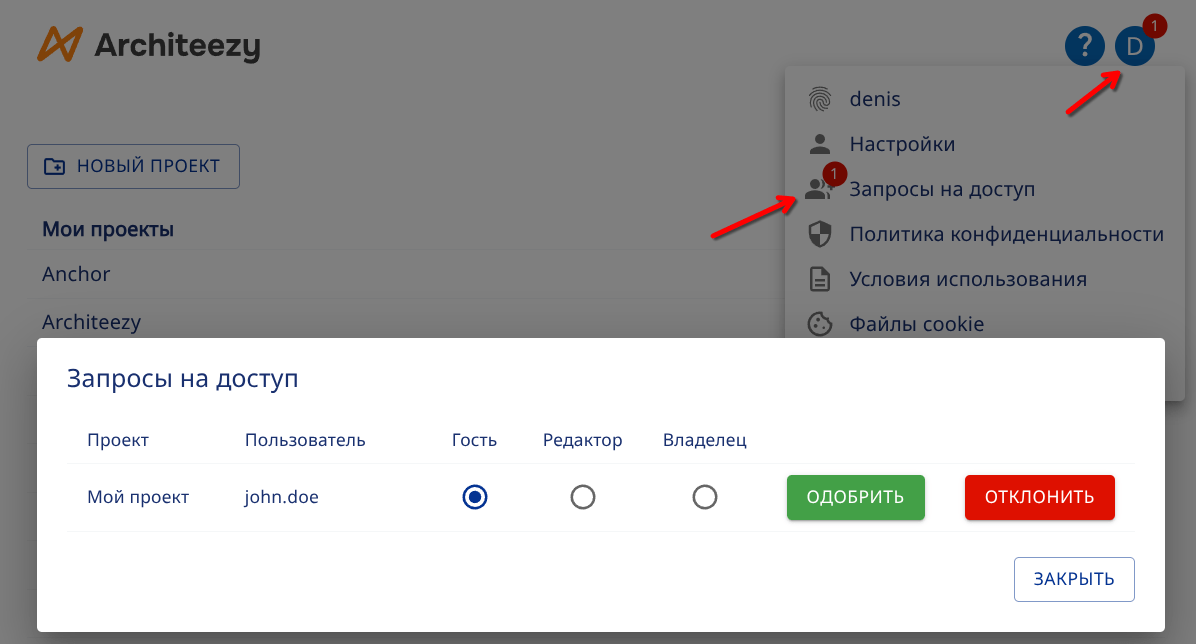Click the shield icon for privacy policy
Screen dimensions: 1196x644
point(822,233)
